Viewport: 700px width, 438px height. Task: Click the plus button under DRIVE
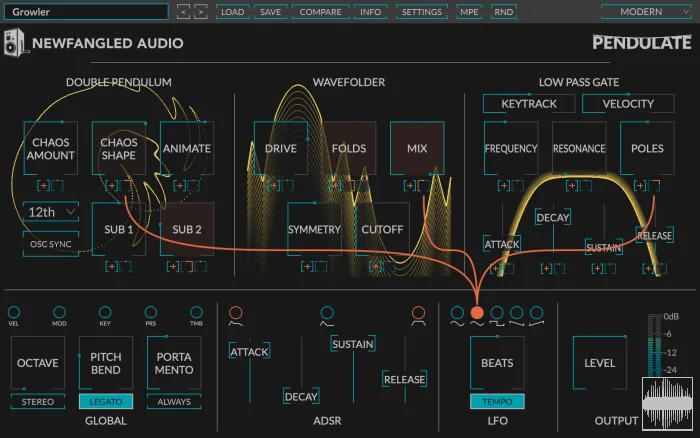[273, 185]
